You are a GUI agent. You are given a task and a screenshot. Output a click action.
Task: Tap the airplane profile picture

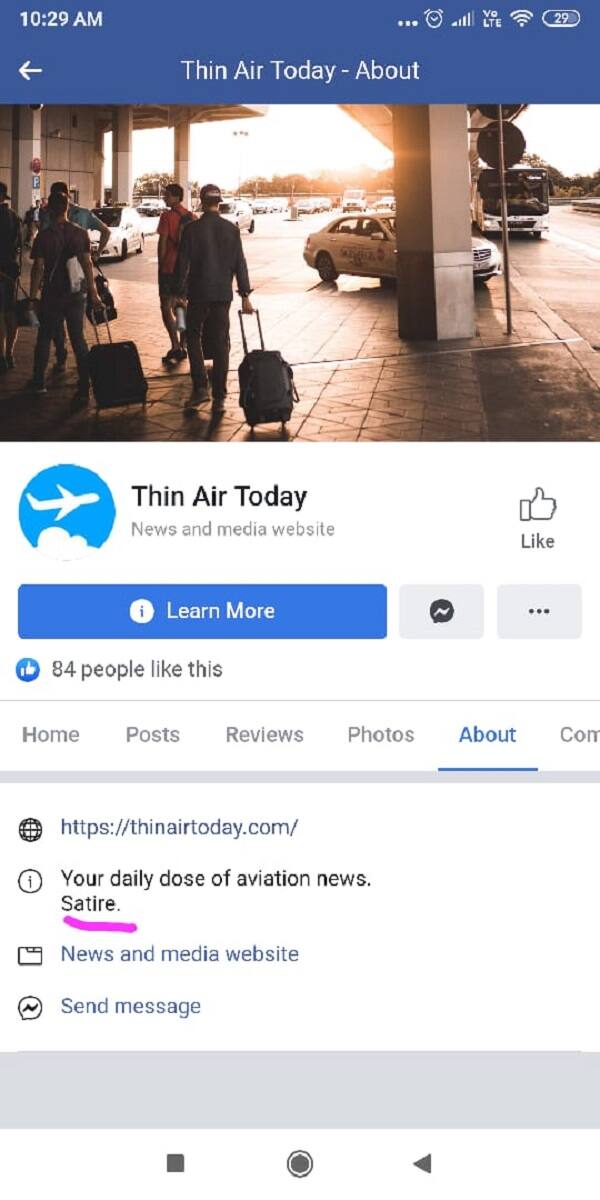pyautogui.click(x=66, y=511)
